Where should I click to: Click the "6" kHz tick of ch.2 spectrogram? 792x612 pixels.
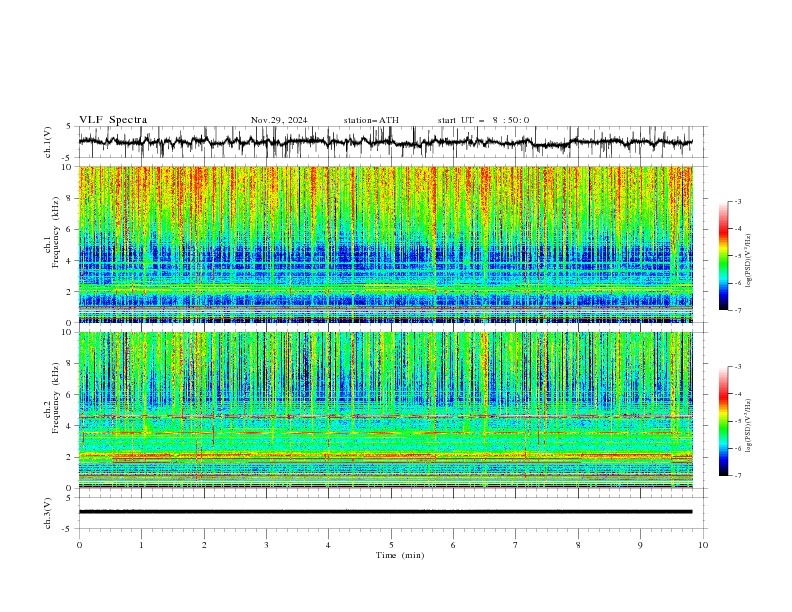pyautogui.click(x=70, y=394)
